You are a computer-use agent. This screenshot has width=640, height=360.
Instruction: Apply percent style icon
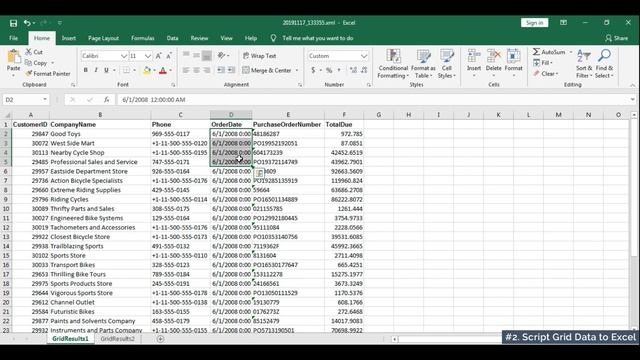[329, 70]
